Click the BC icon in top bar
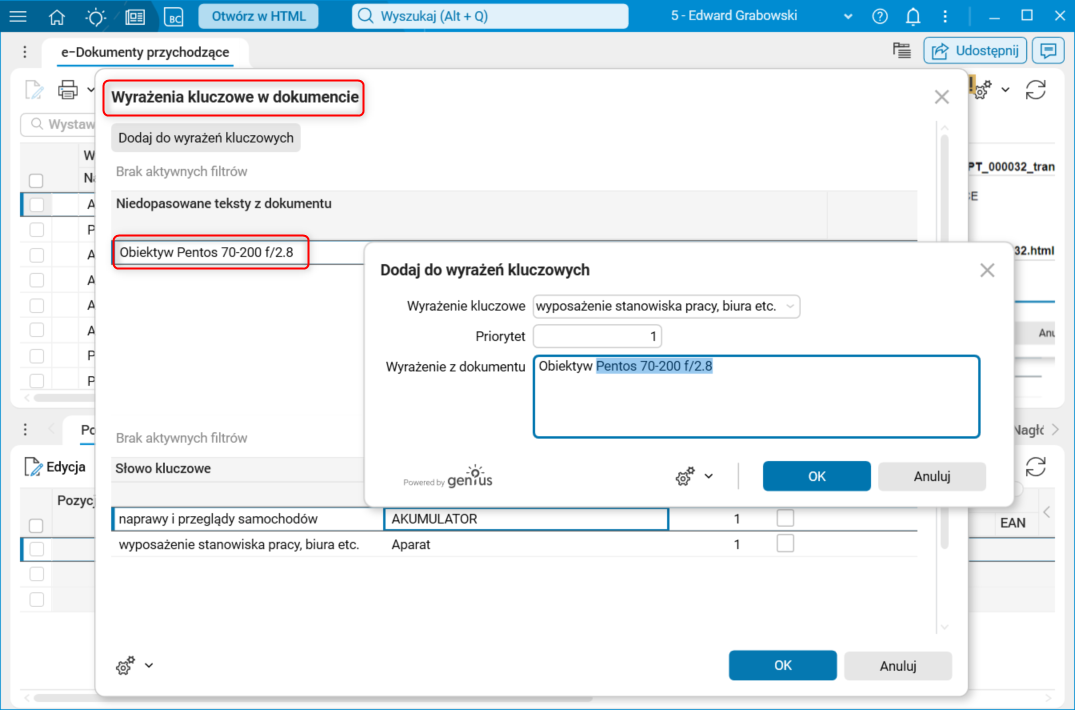 click(174, 17)
